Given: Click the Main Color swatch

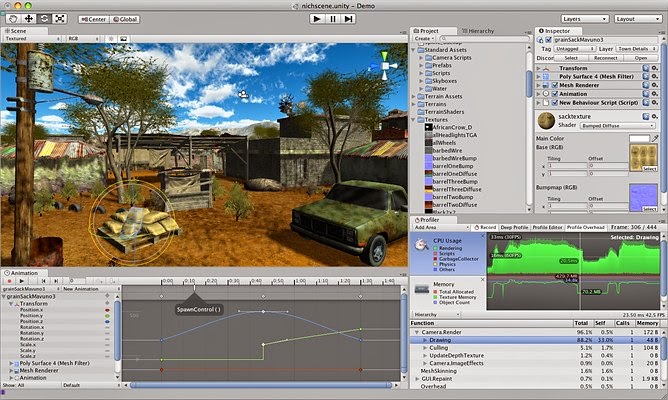Looking at the screenshot, I should pos(639,138).
